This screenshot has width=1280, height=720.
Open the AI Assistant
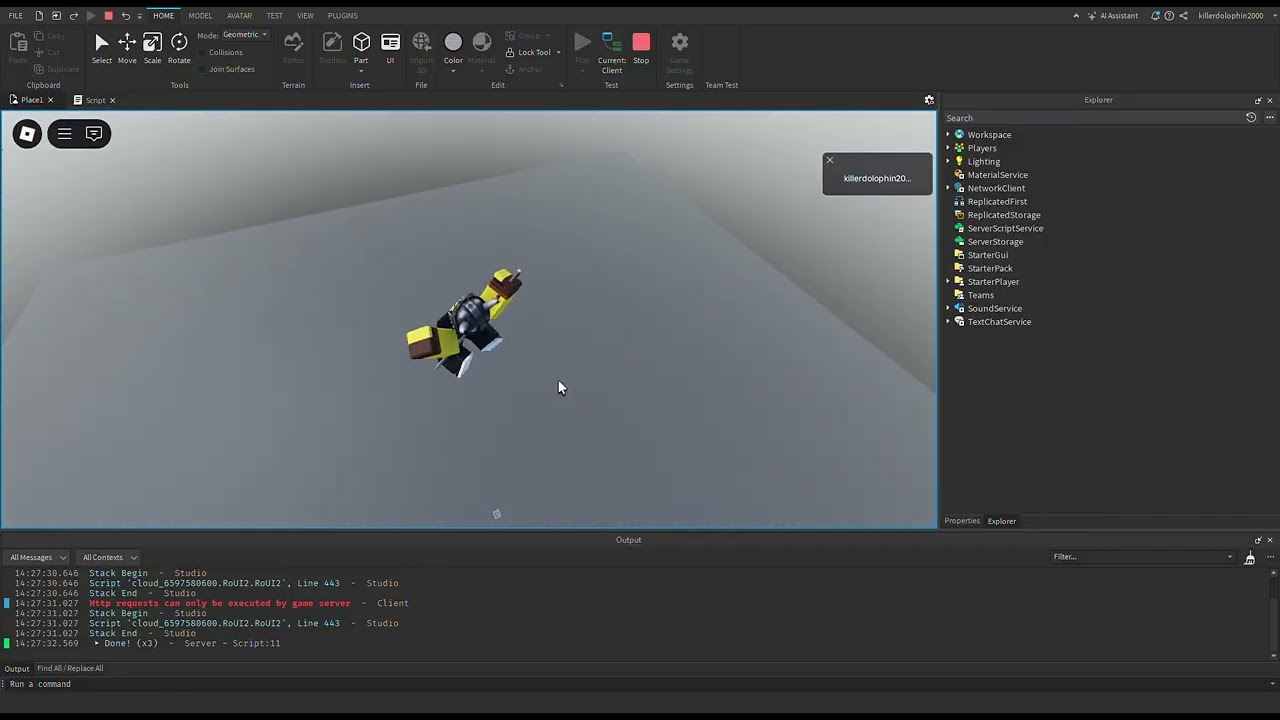coord(1114,16)
